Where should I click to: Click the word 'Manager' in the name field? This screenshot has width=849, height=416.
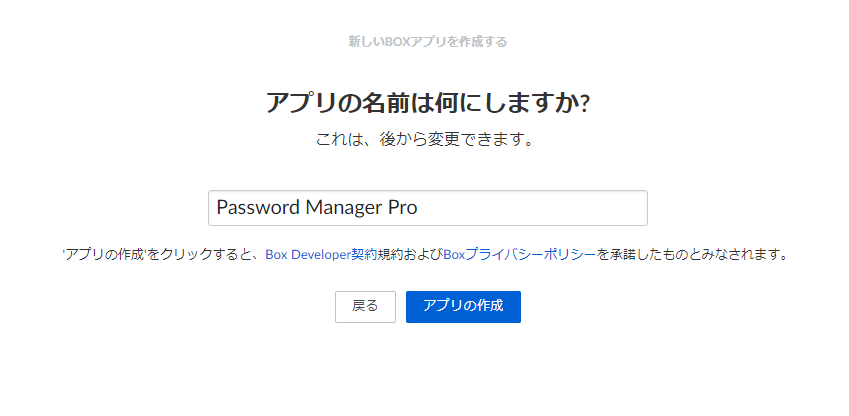(342, 208)
